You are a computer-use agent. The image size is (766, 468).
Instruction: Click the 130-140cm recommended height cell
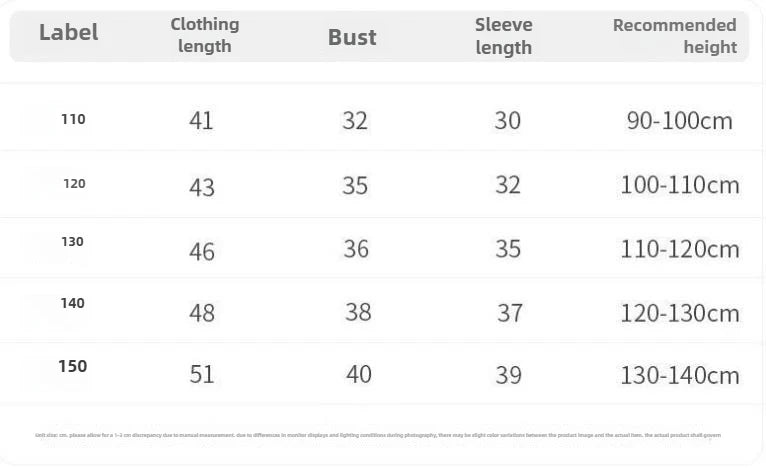679,375
